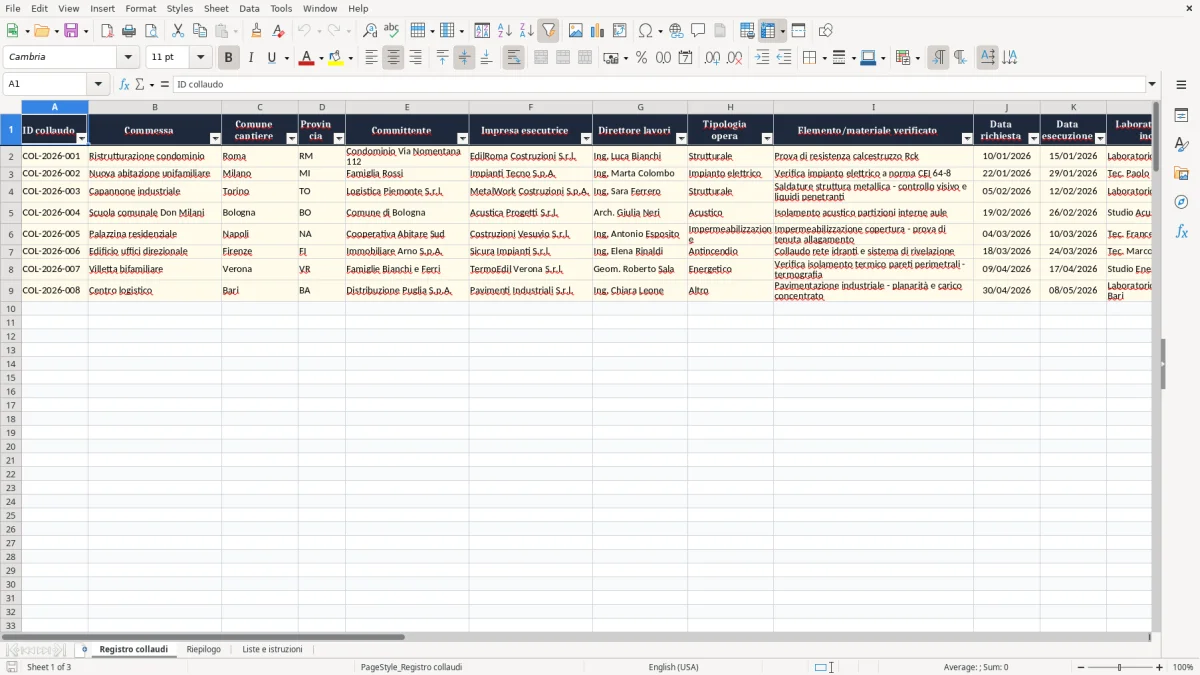Open the font name dropdown
Image resolution: width=1200 pixels, height=675 pixels.
click(128, 58)
